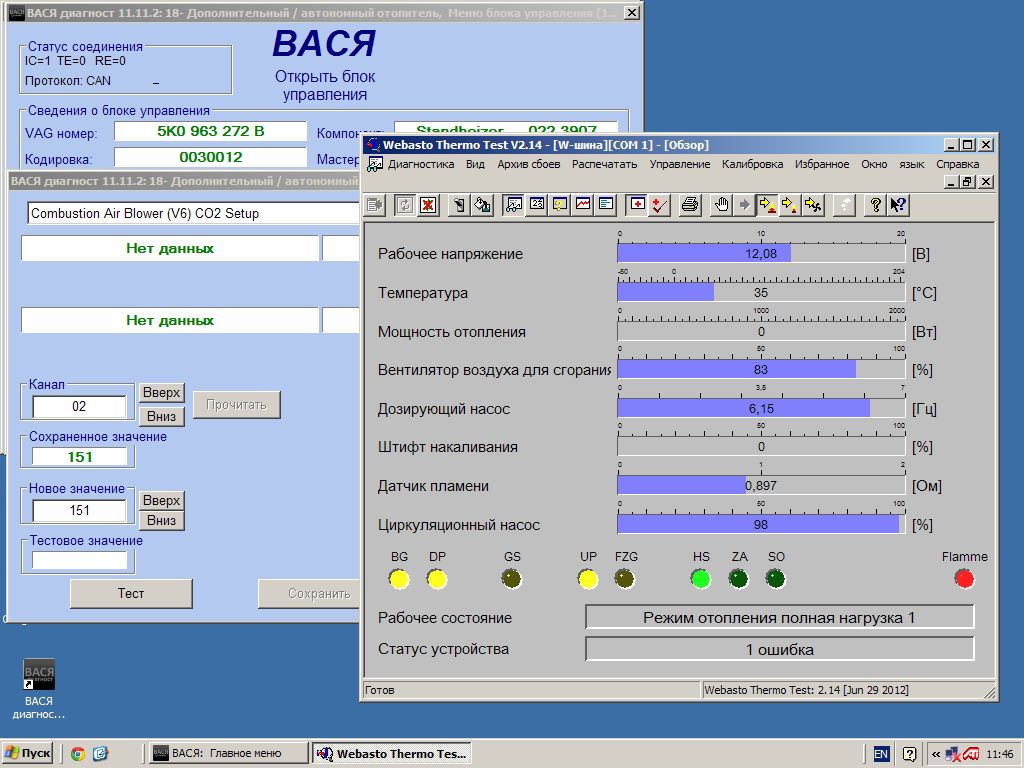
Task: Click the grey right arrow toolbar icon
Action: [744, 205]
